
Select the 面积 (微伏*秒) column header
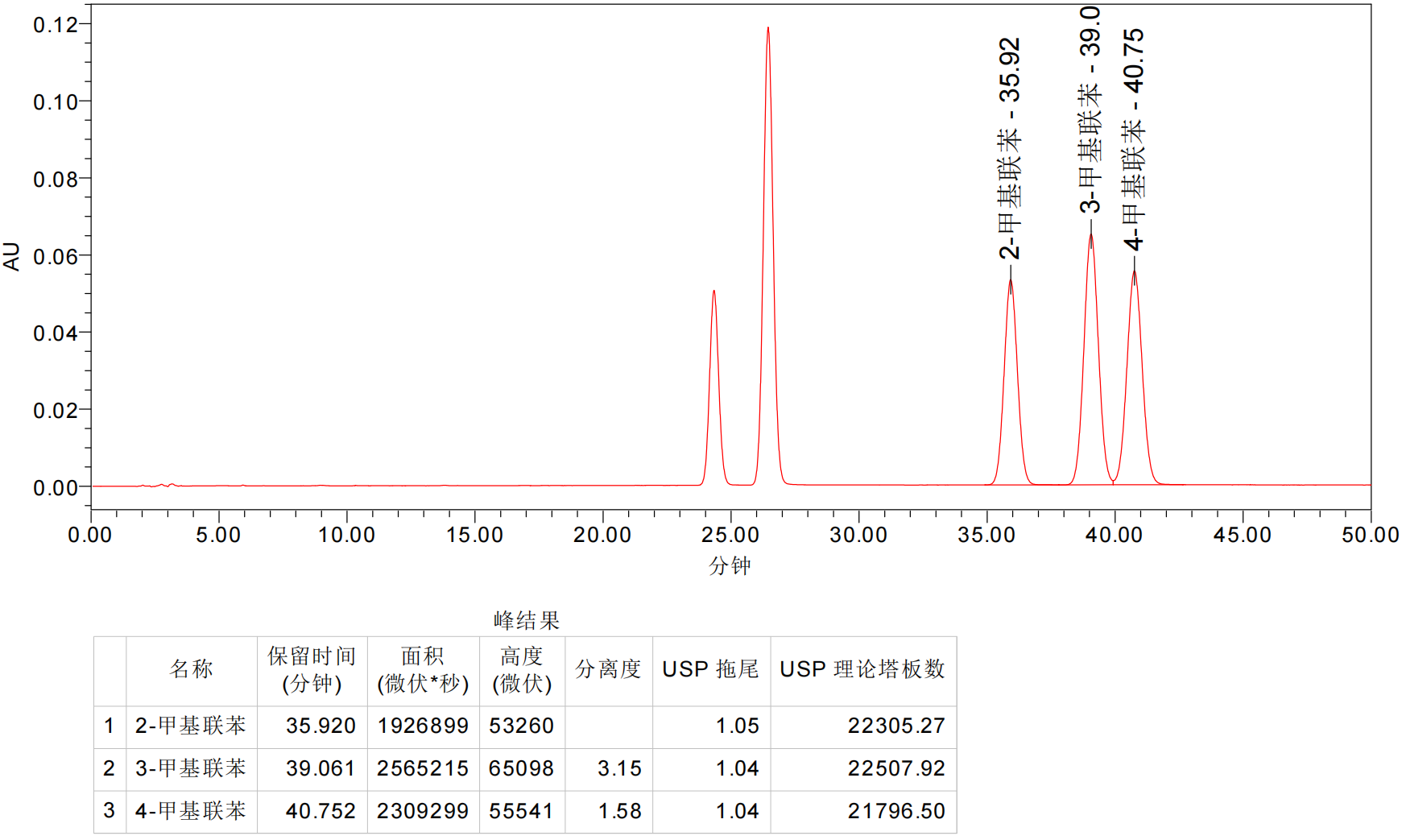pos(423,669)
